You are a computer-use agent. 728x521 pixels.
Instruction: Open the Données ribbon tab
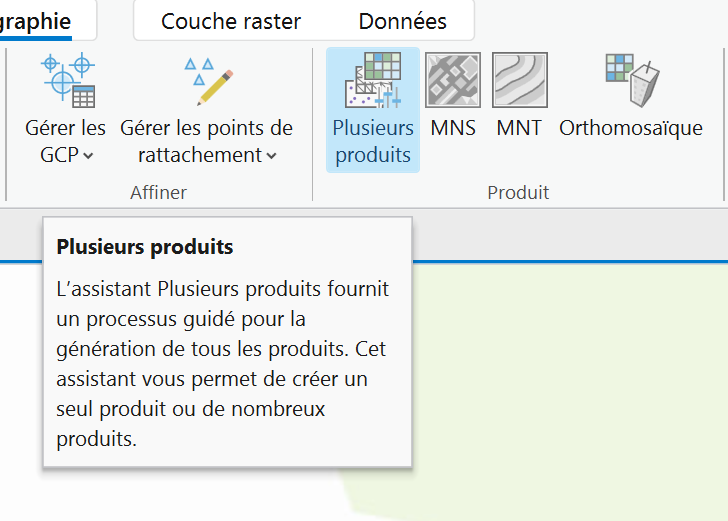402,21
